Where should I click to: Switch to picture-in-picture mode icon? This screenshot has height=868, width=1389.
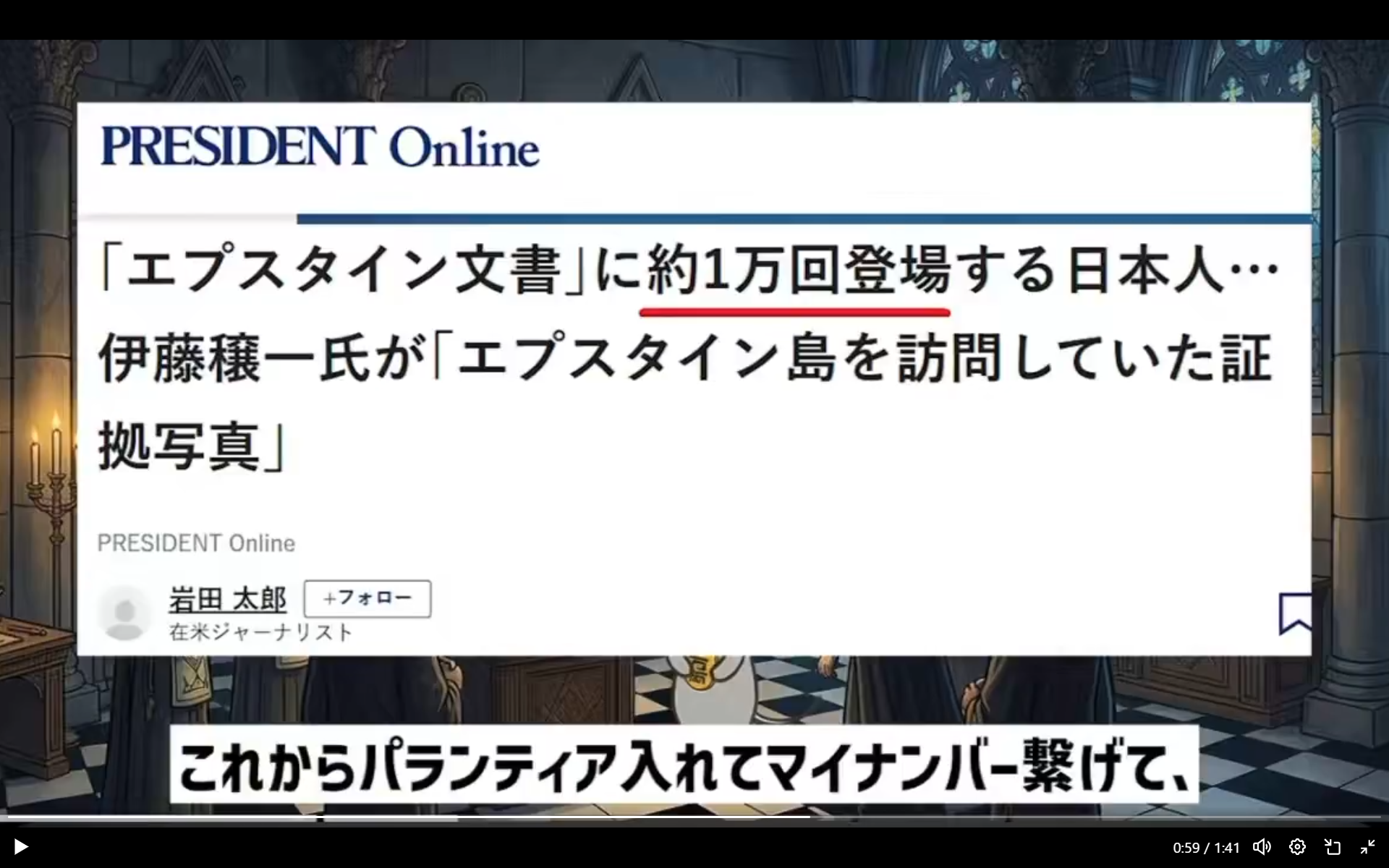click(1333, 846)
